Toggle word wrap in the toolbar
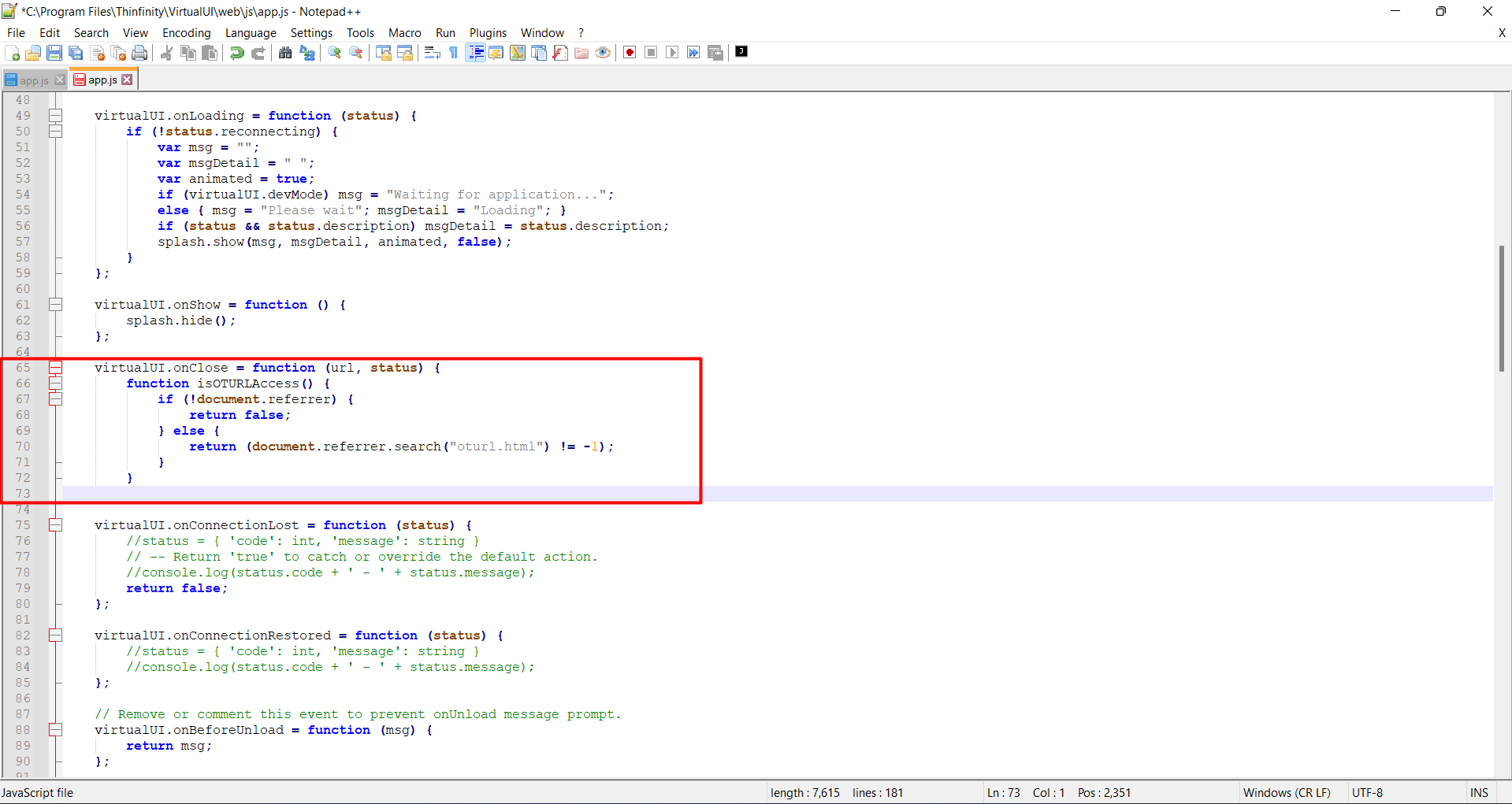 [432, 53]
